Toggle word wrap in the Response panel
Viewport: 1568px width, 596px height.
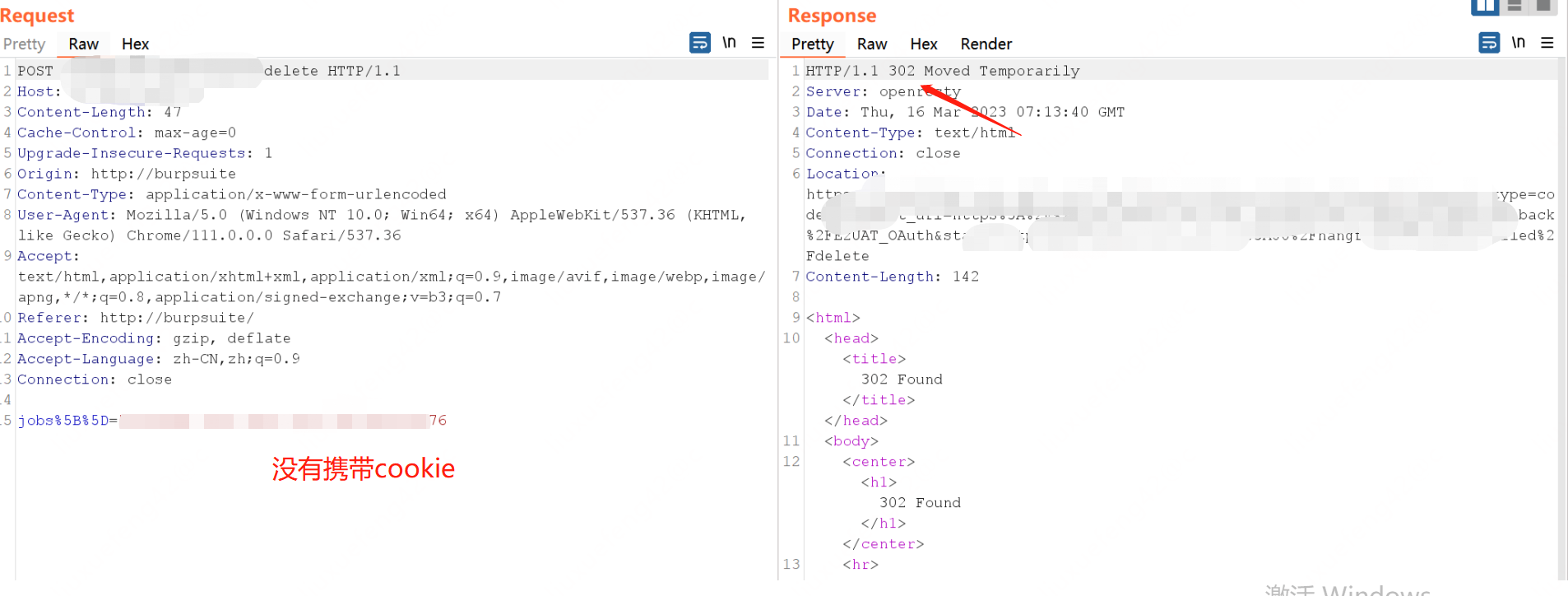tap(1489, 43)
